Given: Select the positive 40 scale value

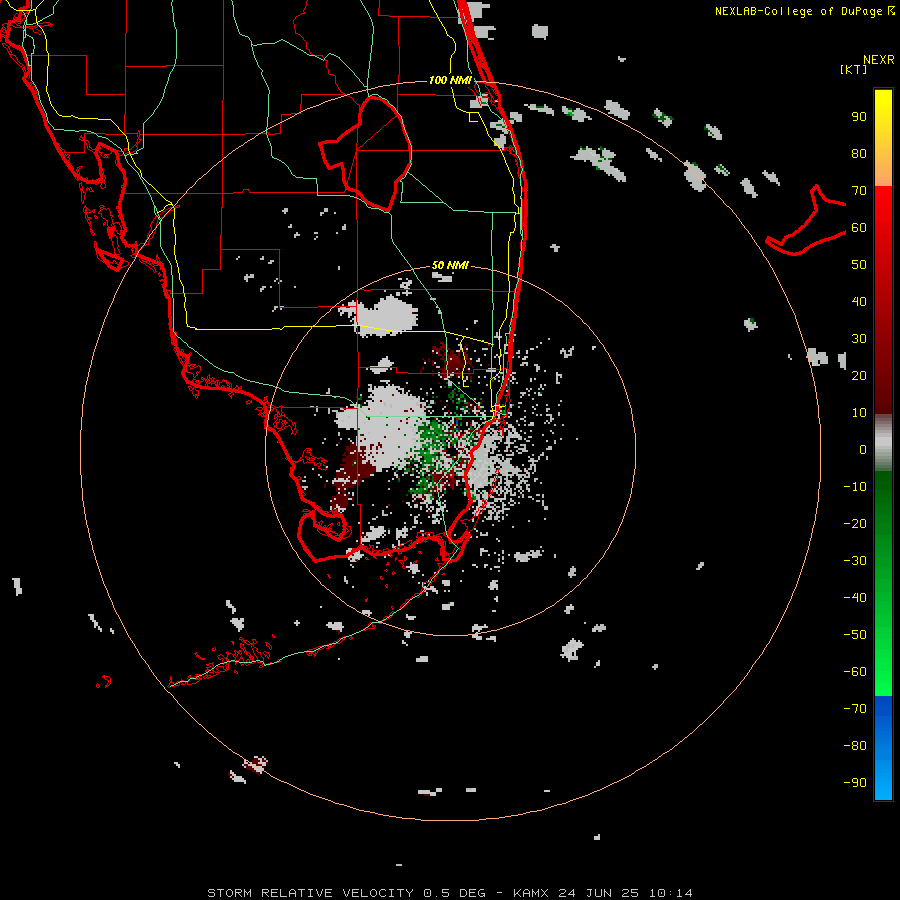Looking at the screenshot, I should [x=859, y=302].
